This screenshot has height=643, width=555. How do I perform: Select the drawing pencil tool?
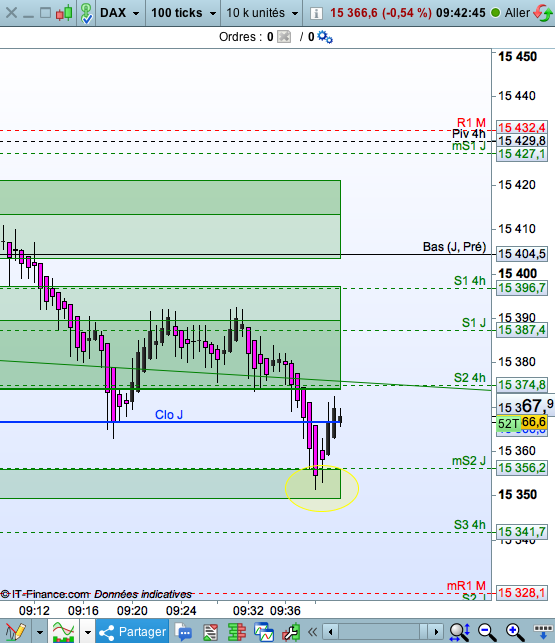click(x=15, y=632)
